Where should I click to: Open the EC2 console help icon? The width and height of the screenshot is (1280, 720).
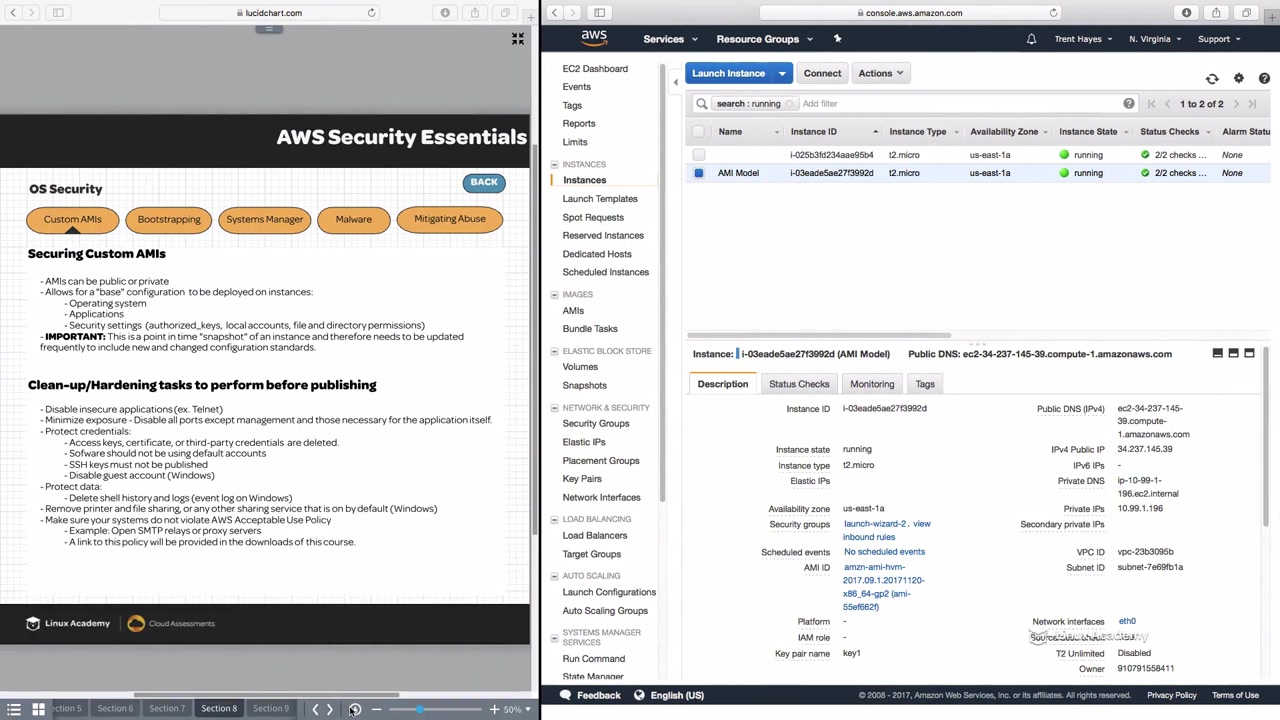pos(1264,78)
